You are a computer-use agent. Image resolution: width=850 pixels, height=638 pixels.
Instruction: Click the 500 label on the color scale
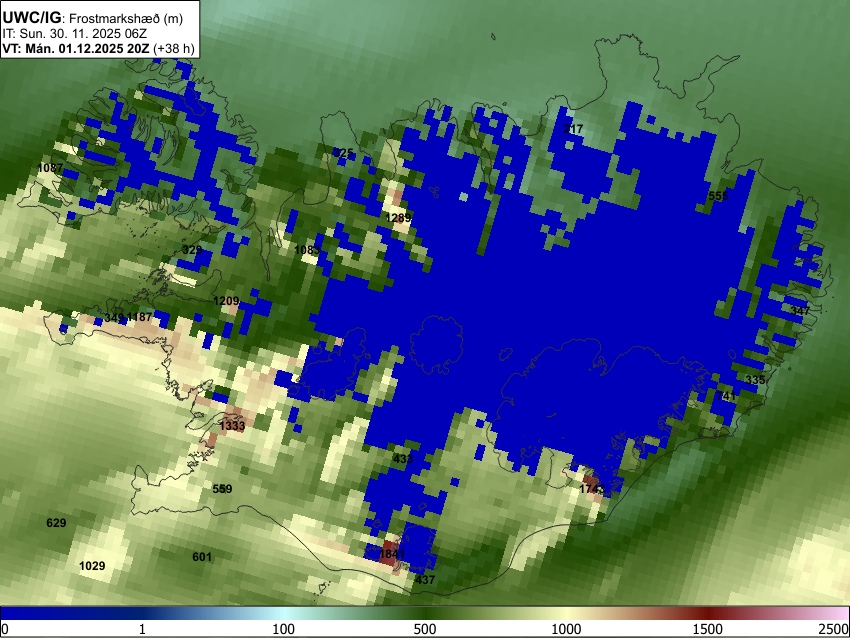425,629
